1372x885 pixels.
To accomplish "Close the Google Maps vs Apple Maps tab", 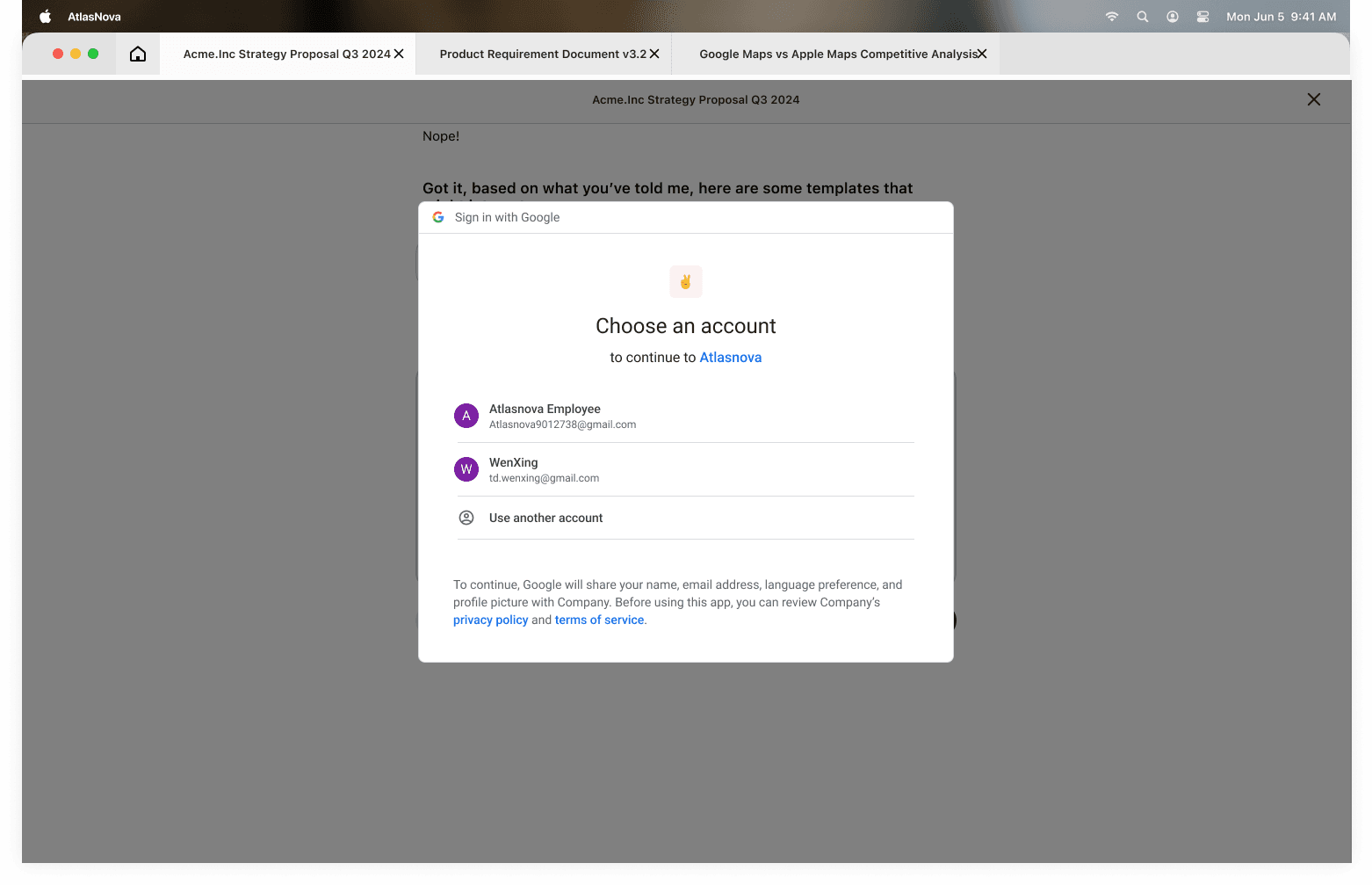I will point(982,54).
